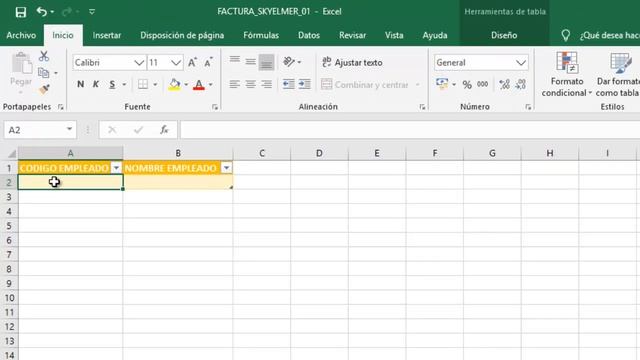Apply accounting number format icon
This screenshot has height=360, width=640.
pos(442,84)
